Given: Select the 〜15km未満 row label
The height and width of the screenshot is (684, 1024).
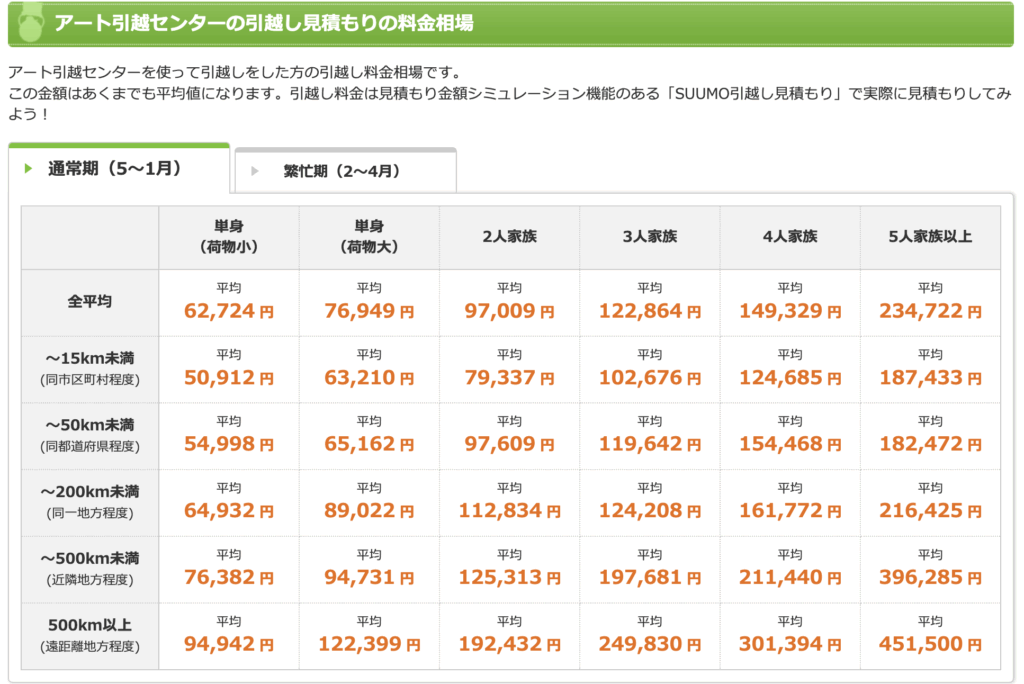Looking at the screenshot, I should tap(90, 368).
